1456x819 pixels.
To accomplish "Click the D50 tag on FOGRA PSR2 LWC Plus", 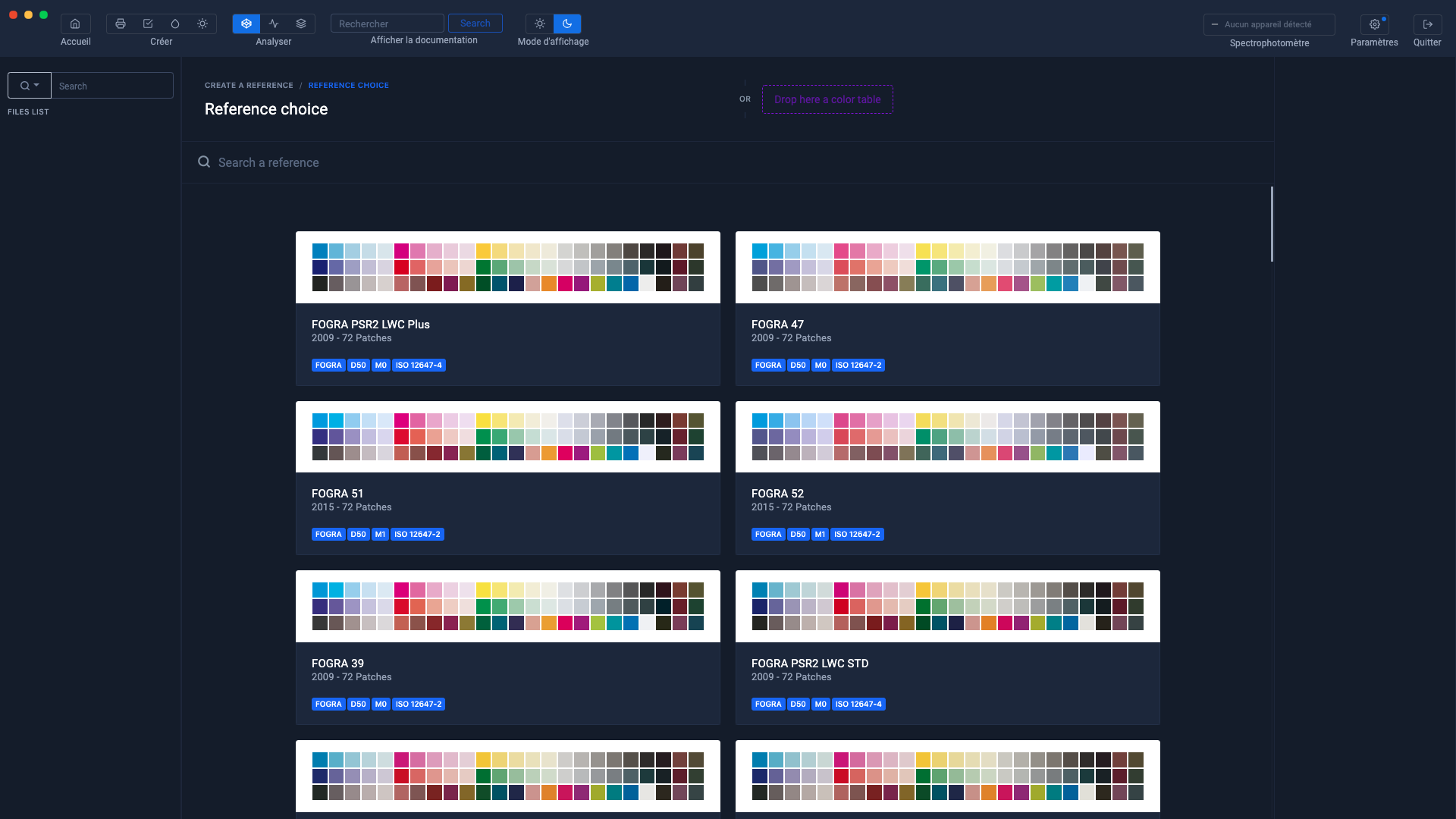I will [358, 365].
